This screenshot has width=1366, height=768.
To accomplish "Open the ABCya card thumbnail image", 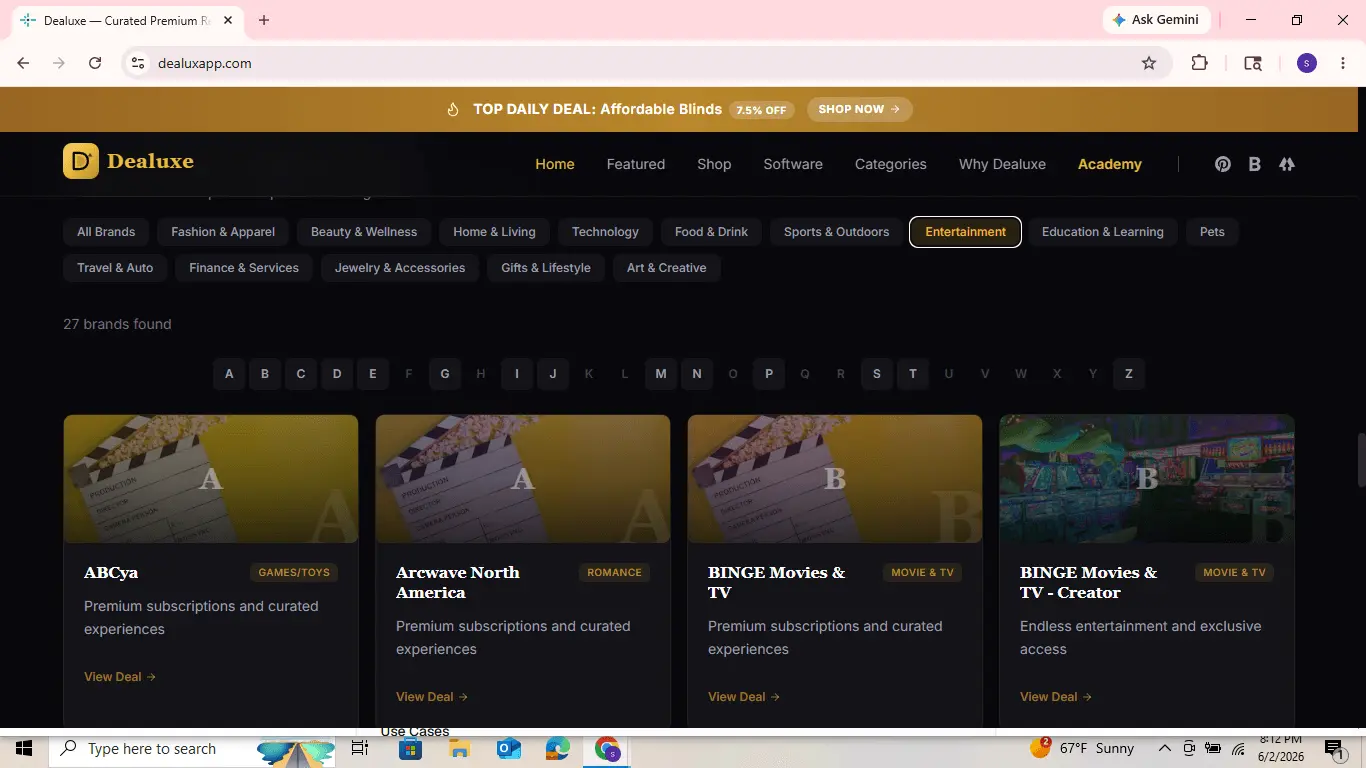I will tap(211, 479).
